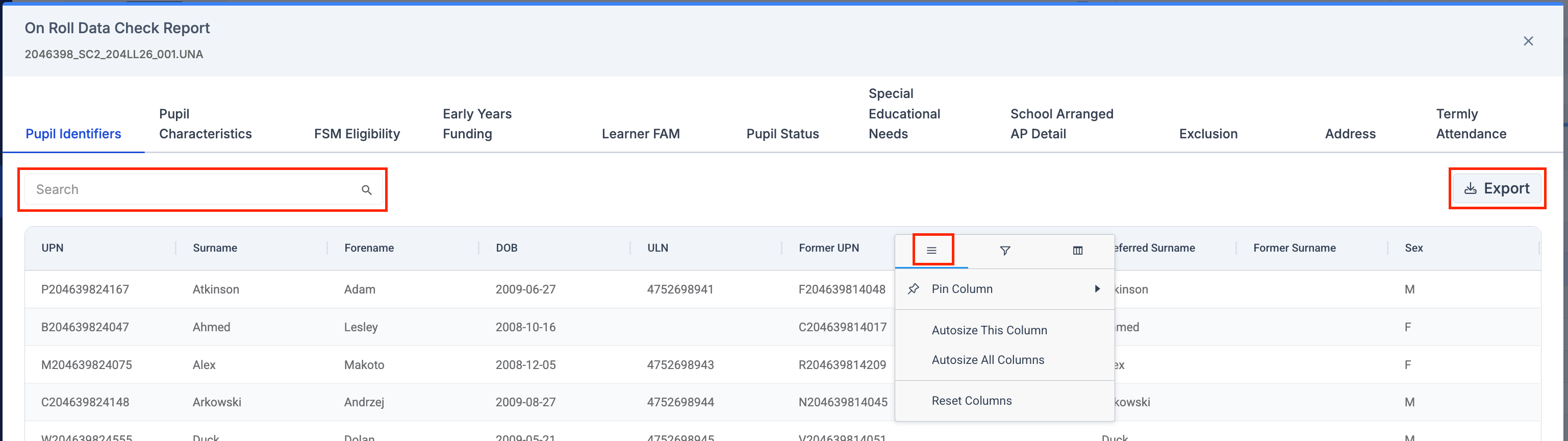
Task: Click forename cell Makoto
Action: click(x=364, y=365)
